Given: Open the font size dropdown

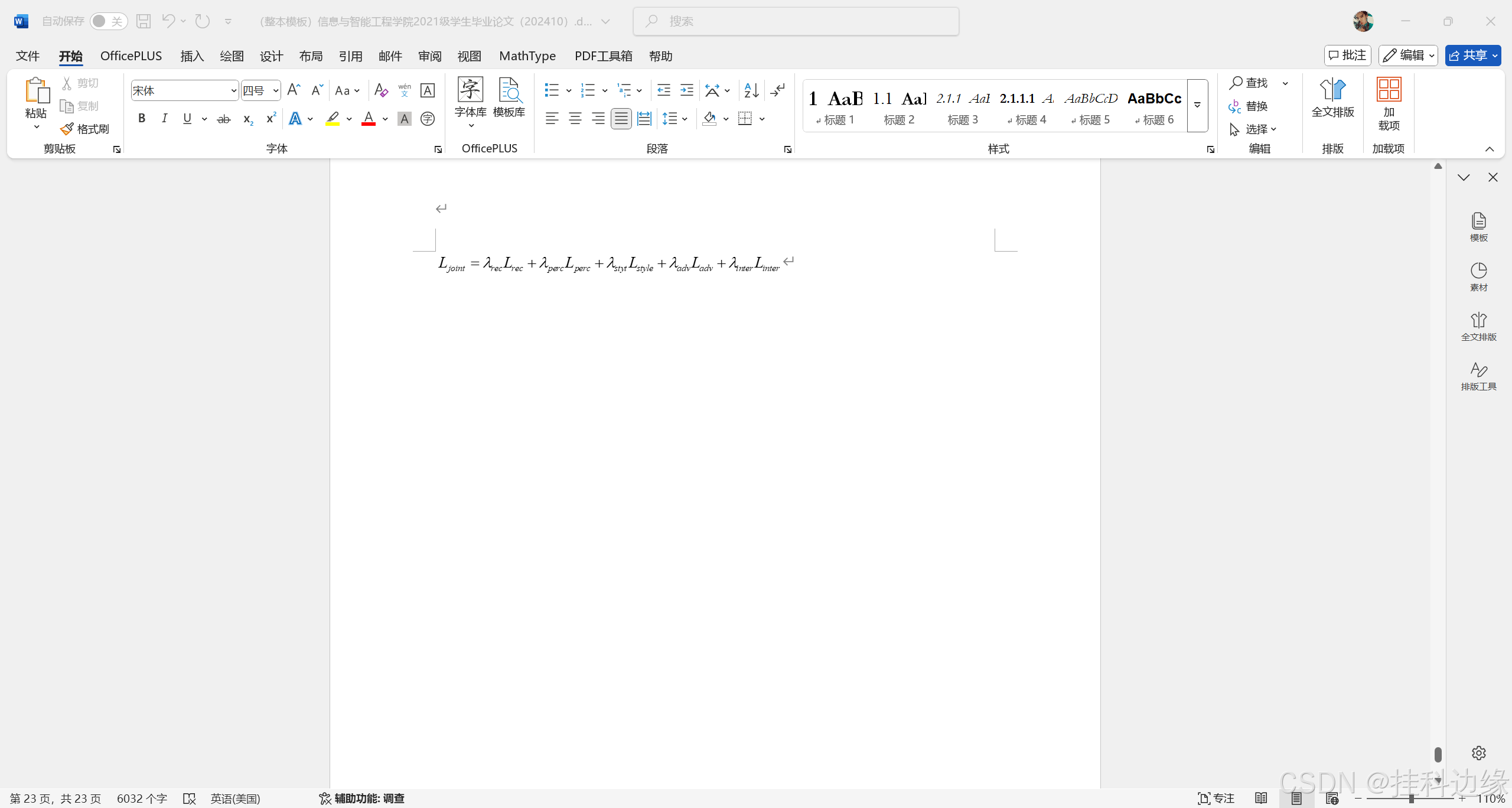Looking at the screenshot, I should pos(275,91).
